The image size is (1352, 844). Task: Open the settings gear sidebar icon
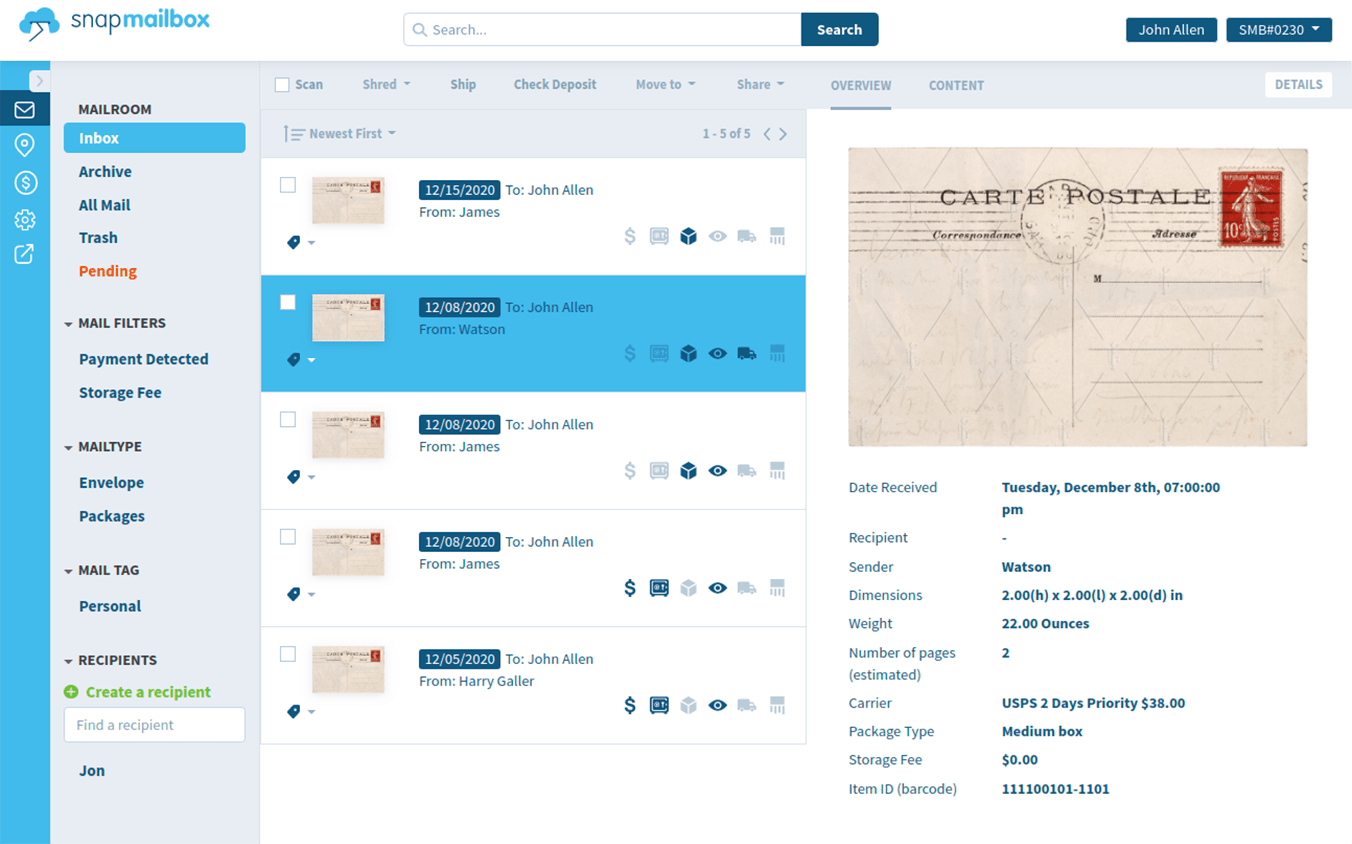25,220
